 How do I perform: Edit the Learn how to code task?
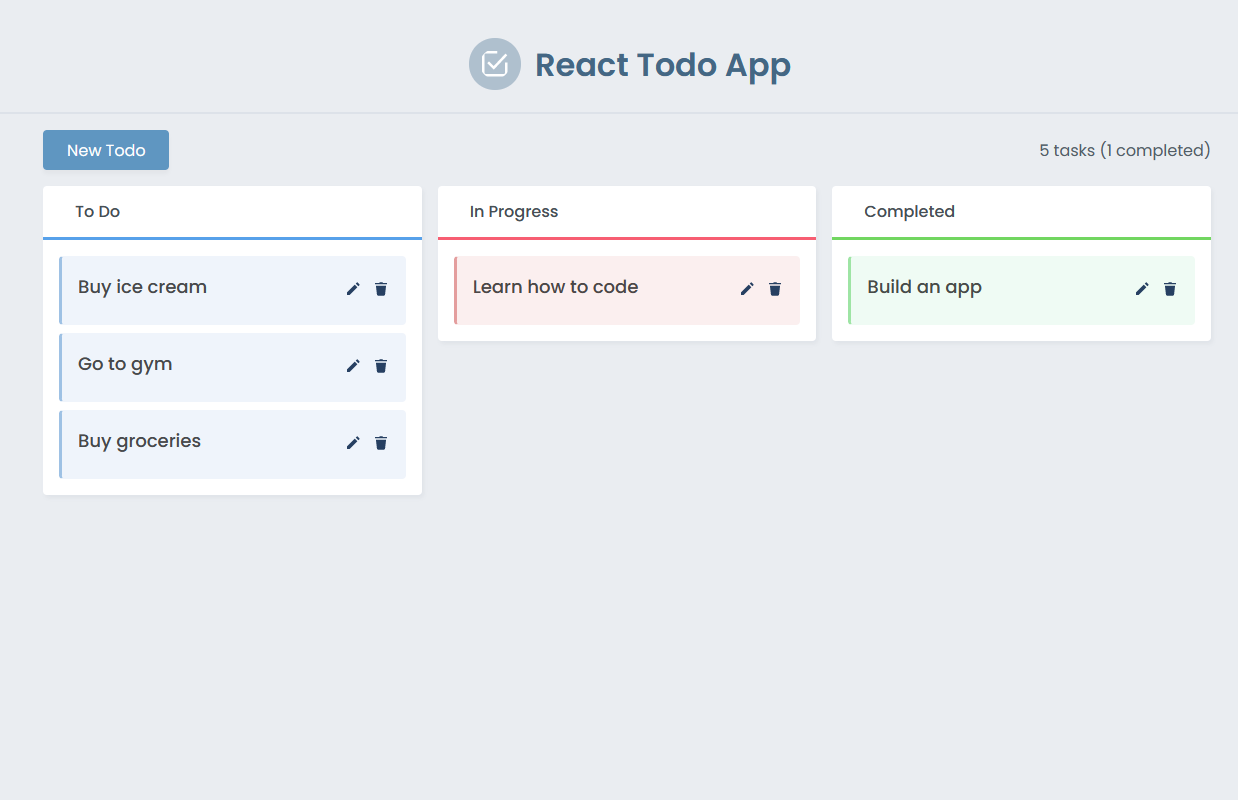747,289
